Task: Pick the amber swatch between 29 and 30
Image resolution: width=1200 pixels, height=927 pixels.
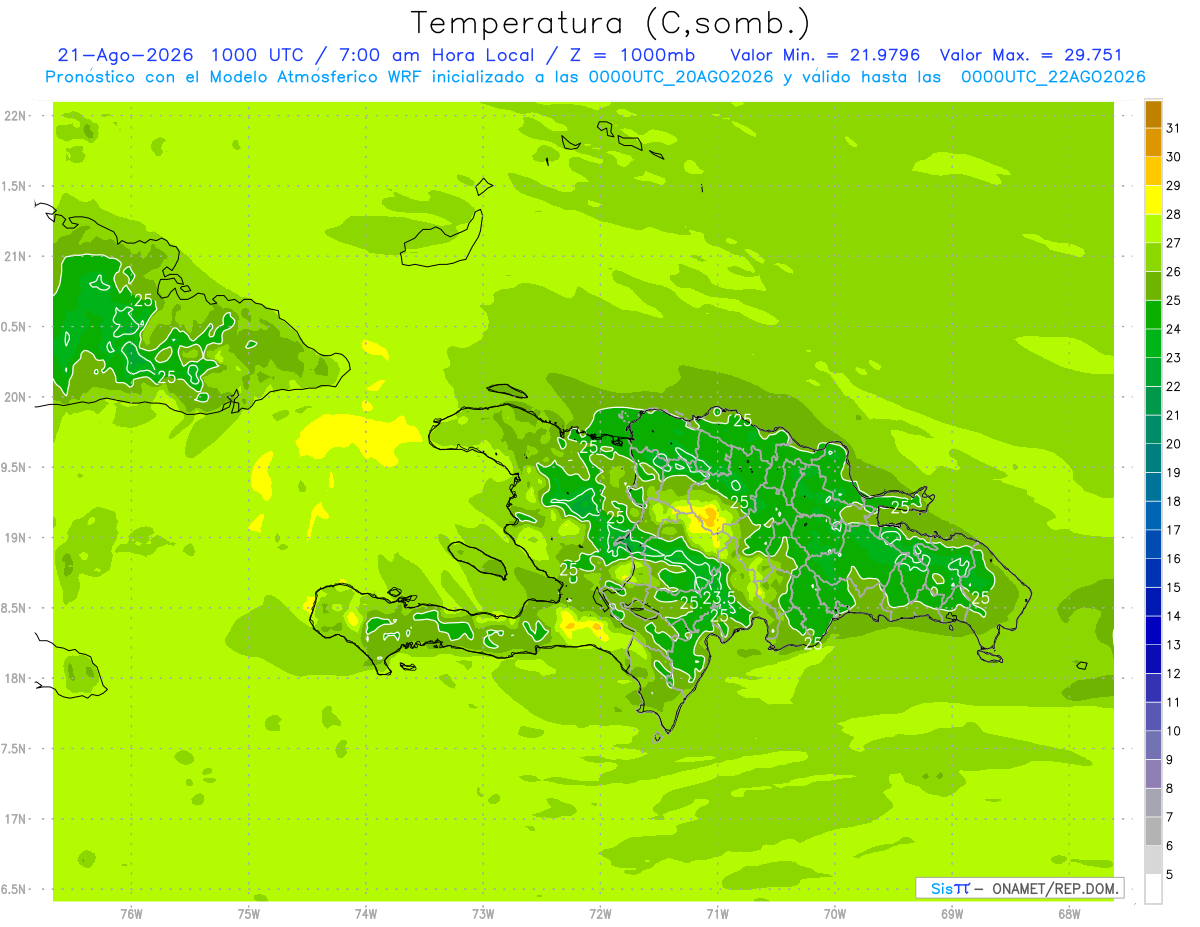Action: (x=1153, y=171)
